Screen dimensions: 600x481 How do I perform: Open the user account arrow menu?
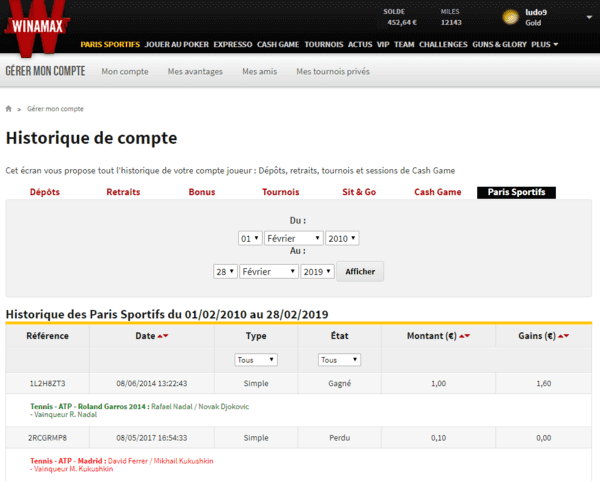589,17
